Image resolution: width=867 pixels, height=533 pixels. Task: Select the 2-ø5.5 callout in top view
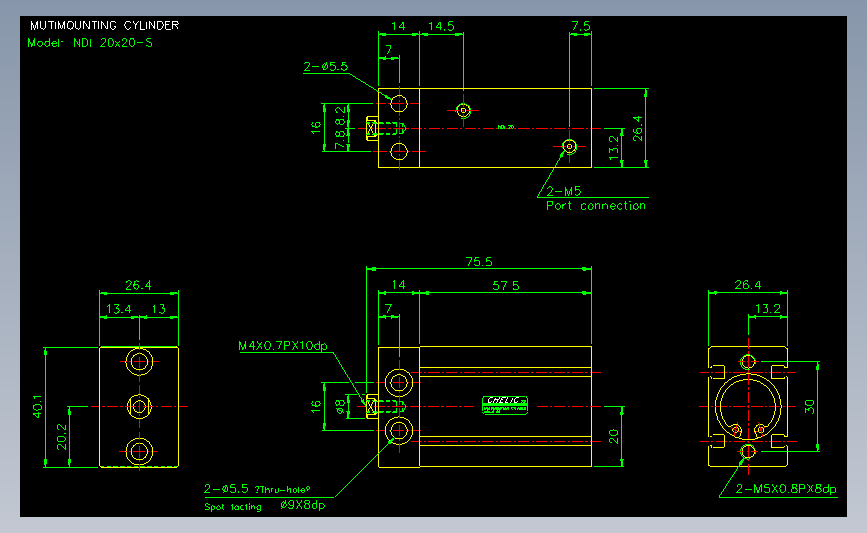click(326, 67)
